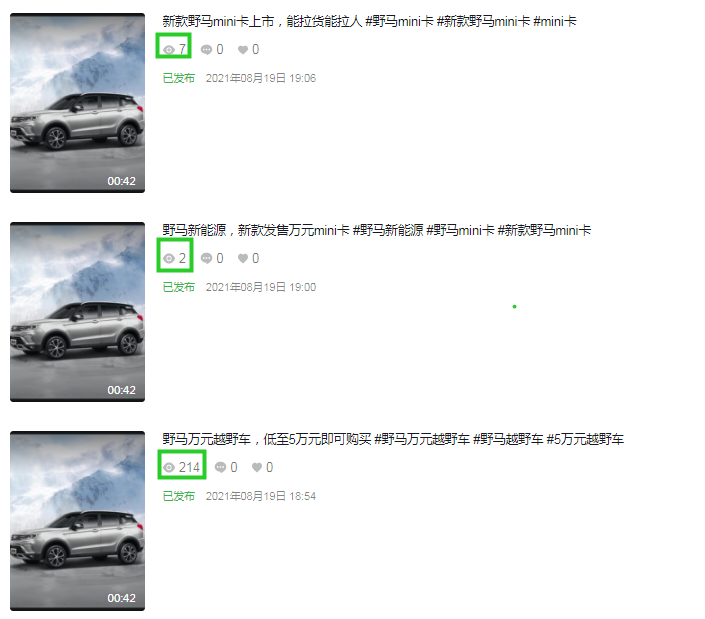Click the heart like icon on the first video
Image resolution: width=705 pixels, height=619 pixels.
(x=243, y=49)
